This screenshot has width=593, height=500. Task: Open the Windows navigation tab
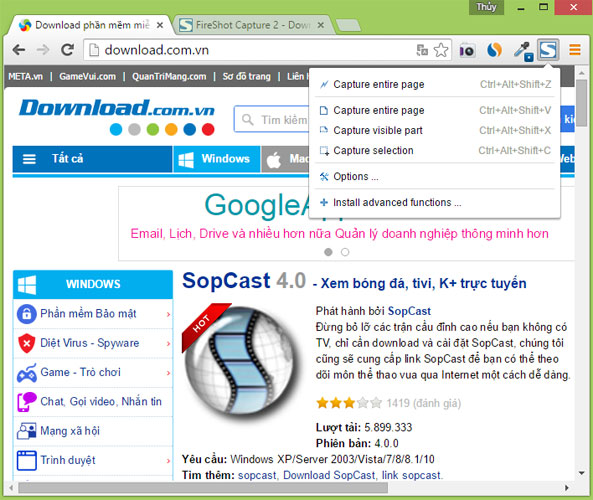click(217, 159)
